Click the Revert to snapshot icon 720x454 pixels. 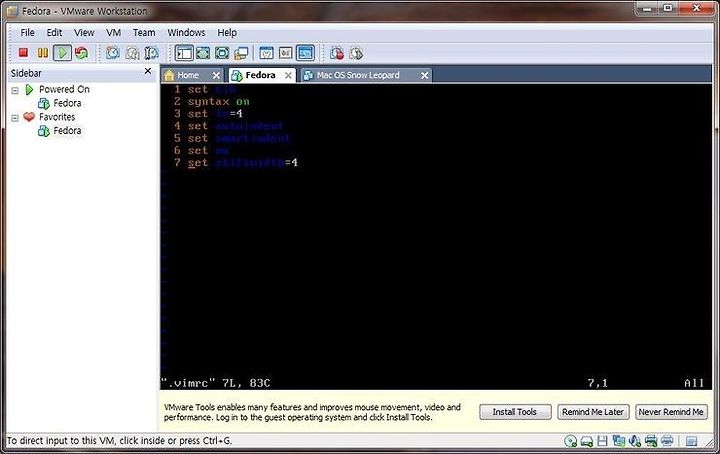click(x=132, y=53)
